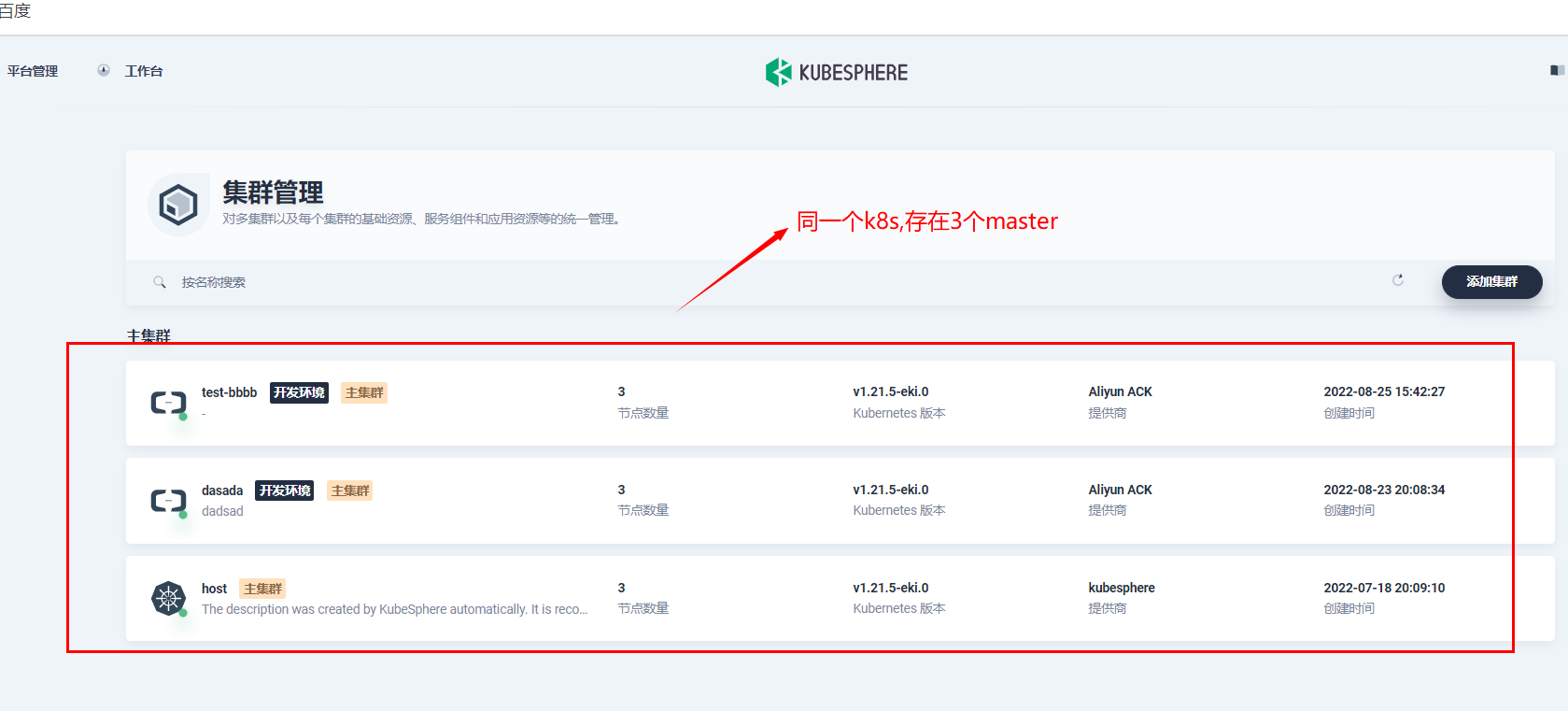Click node count 3 in test-bbbb row

[x=621, y=391]
